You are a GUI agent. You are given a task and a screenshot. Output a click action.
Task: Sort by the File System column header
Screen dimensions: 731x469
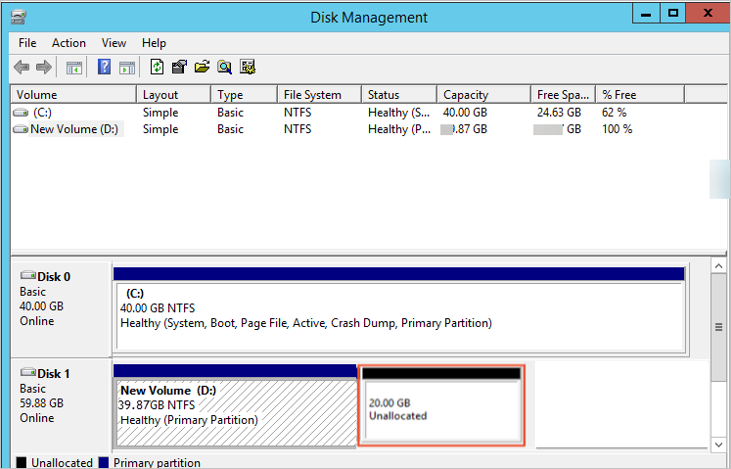[x=320, y=95]
